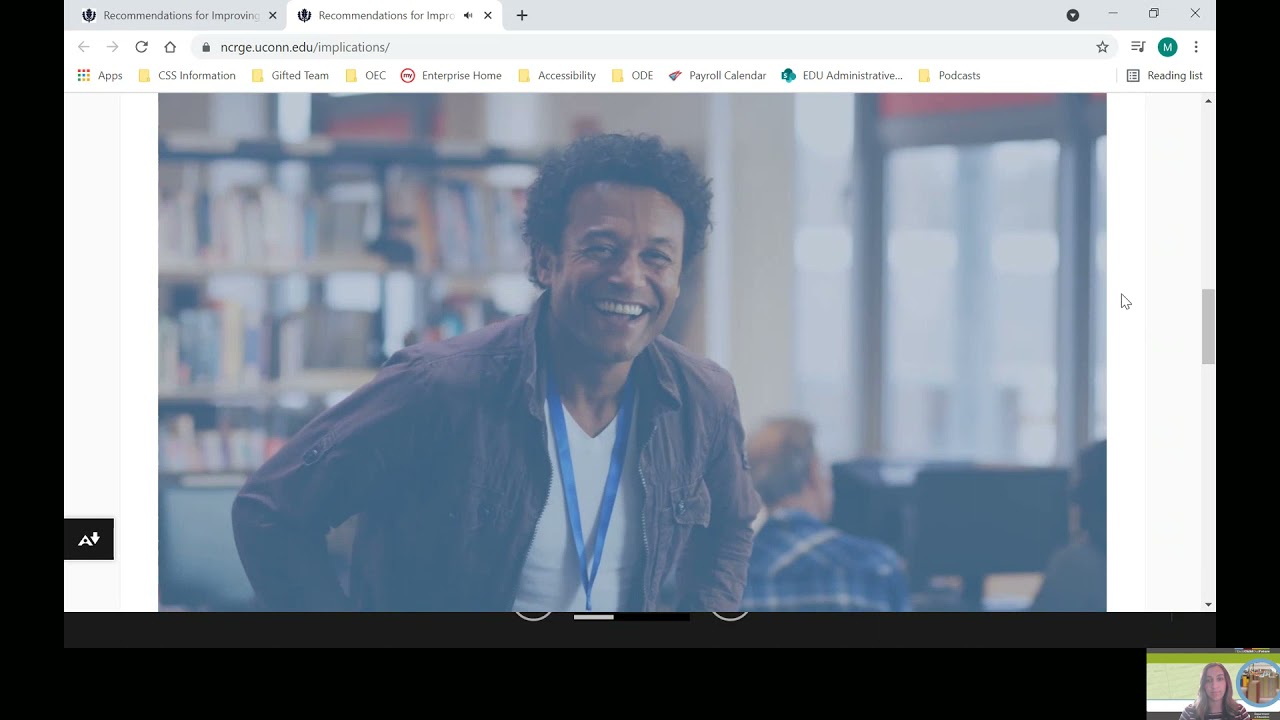Open the Accessibility bookmark folder

click(x=557, y=75)
